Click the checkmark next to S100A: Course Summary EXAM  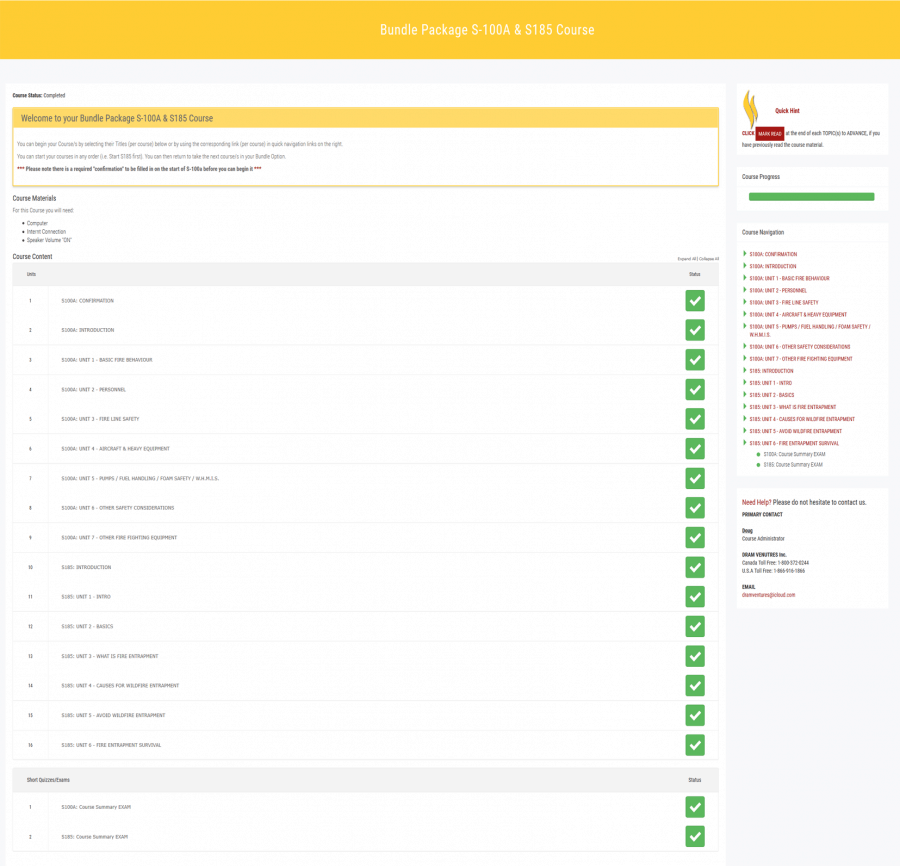coord(694,806)
